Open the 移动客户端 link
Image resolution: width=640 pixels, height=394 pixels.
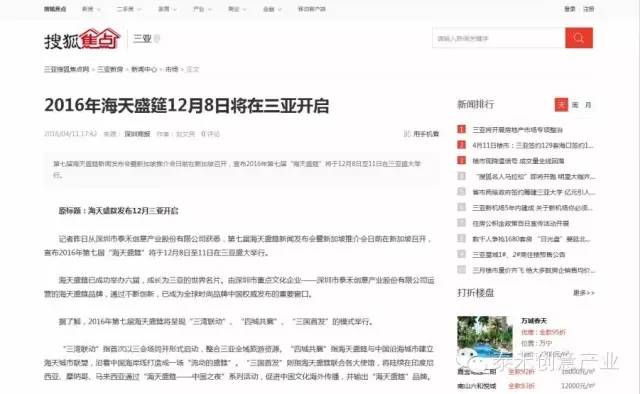(311, 9)
